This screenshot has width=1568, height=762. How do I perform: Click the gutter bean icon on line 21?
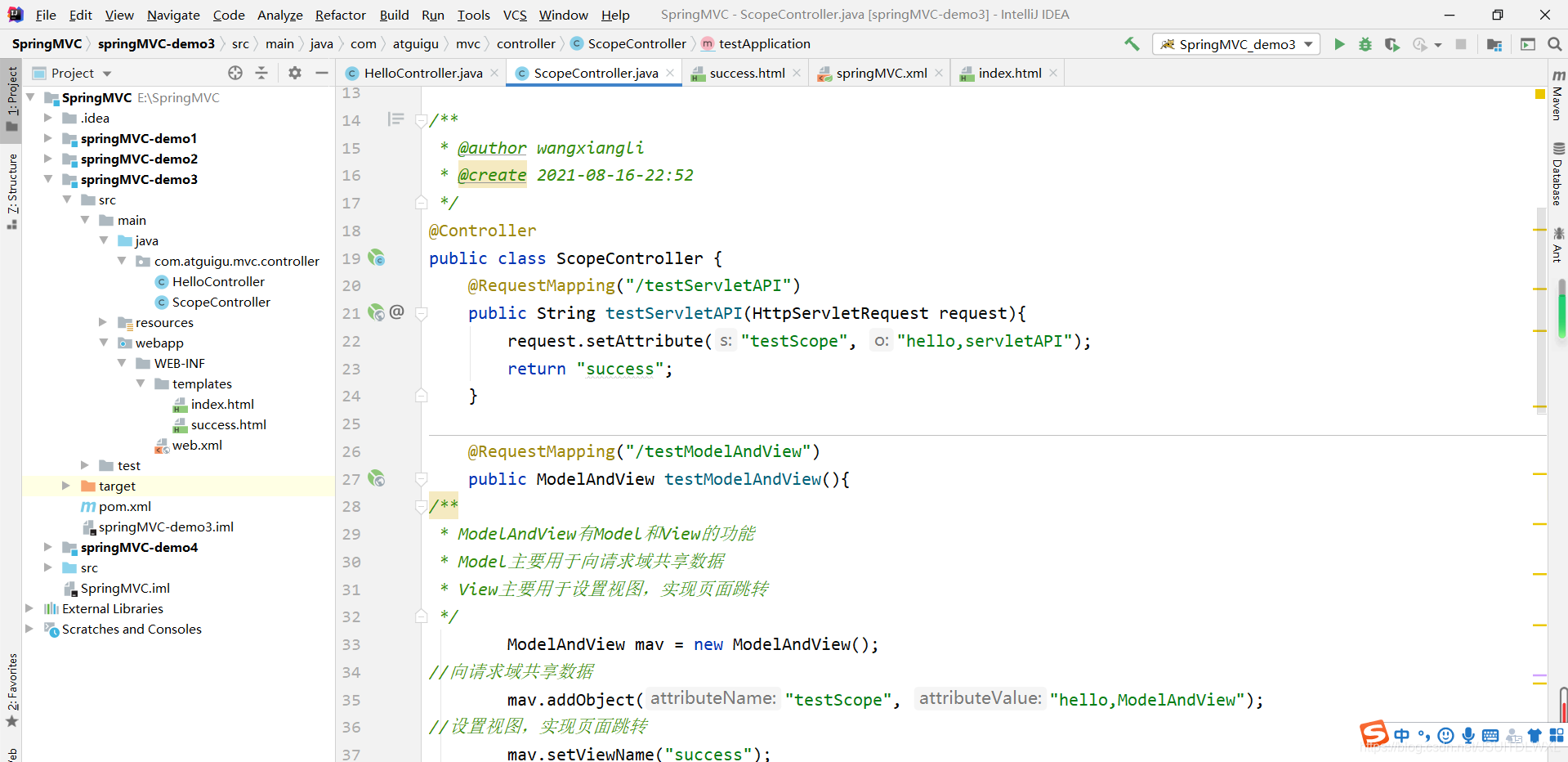(x=376, y=313)
